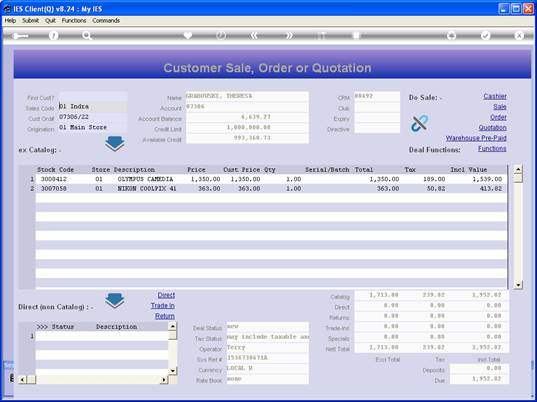Expand the ex Catalog blue down arrow
The height and width of the screenshot is (402, 537).
coord(115,144)
